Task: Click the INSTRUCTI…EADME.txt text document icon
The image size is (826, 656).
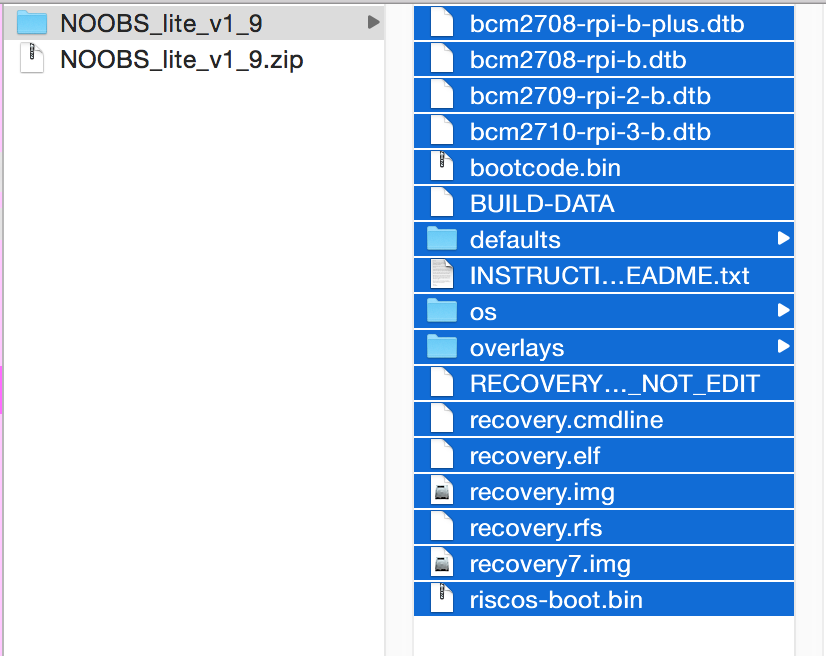Action: click(x=441, y=275)
